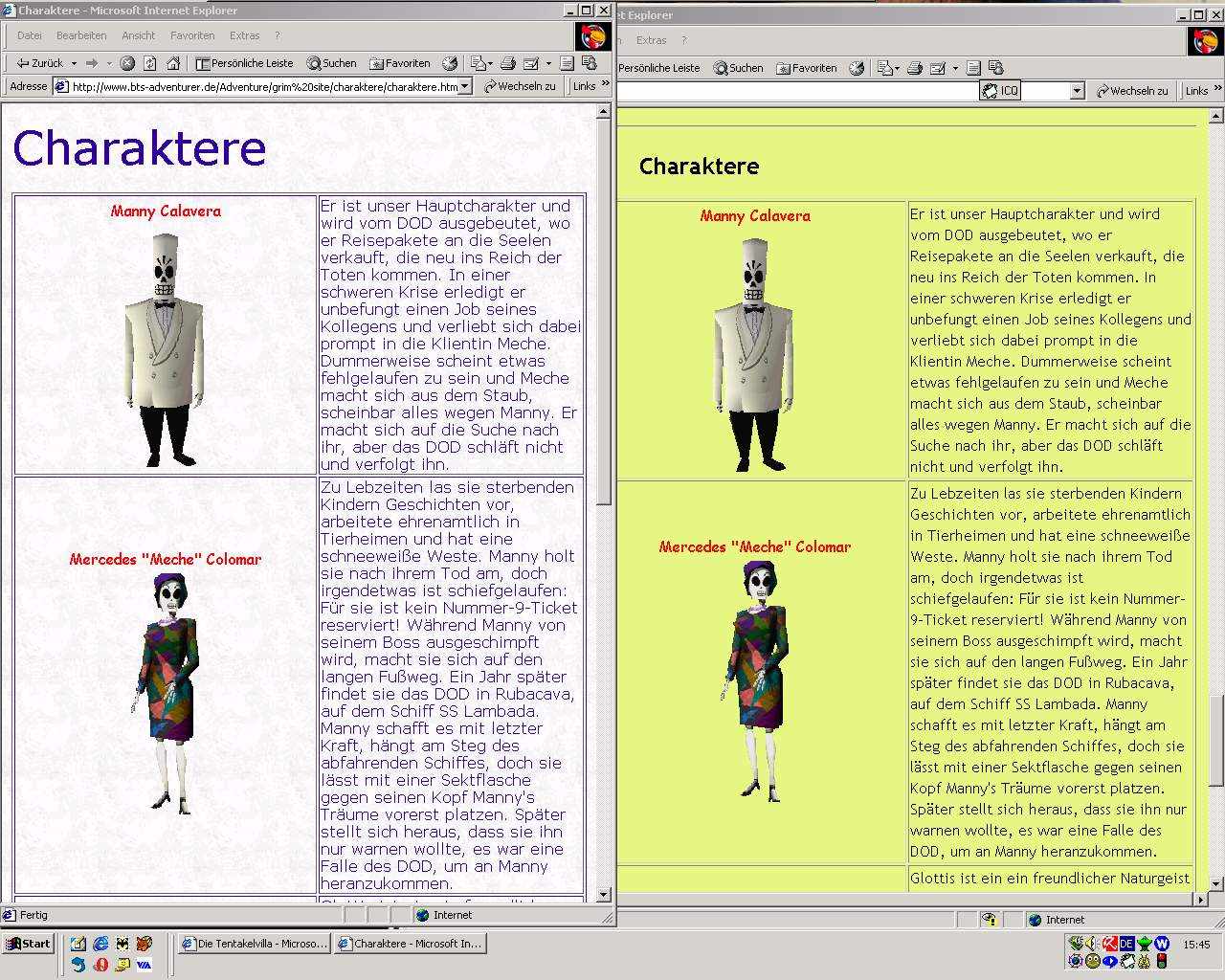Image resolution: width=1225 pixels, height=980 pixels.
Task: Click the discuss icon in front window toolbar
Action: (x=567, y=63)
